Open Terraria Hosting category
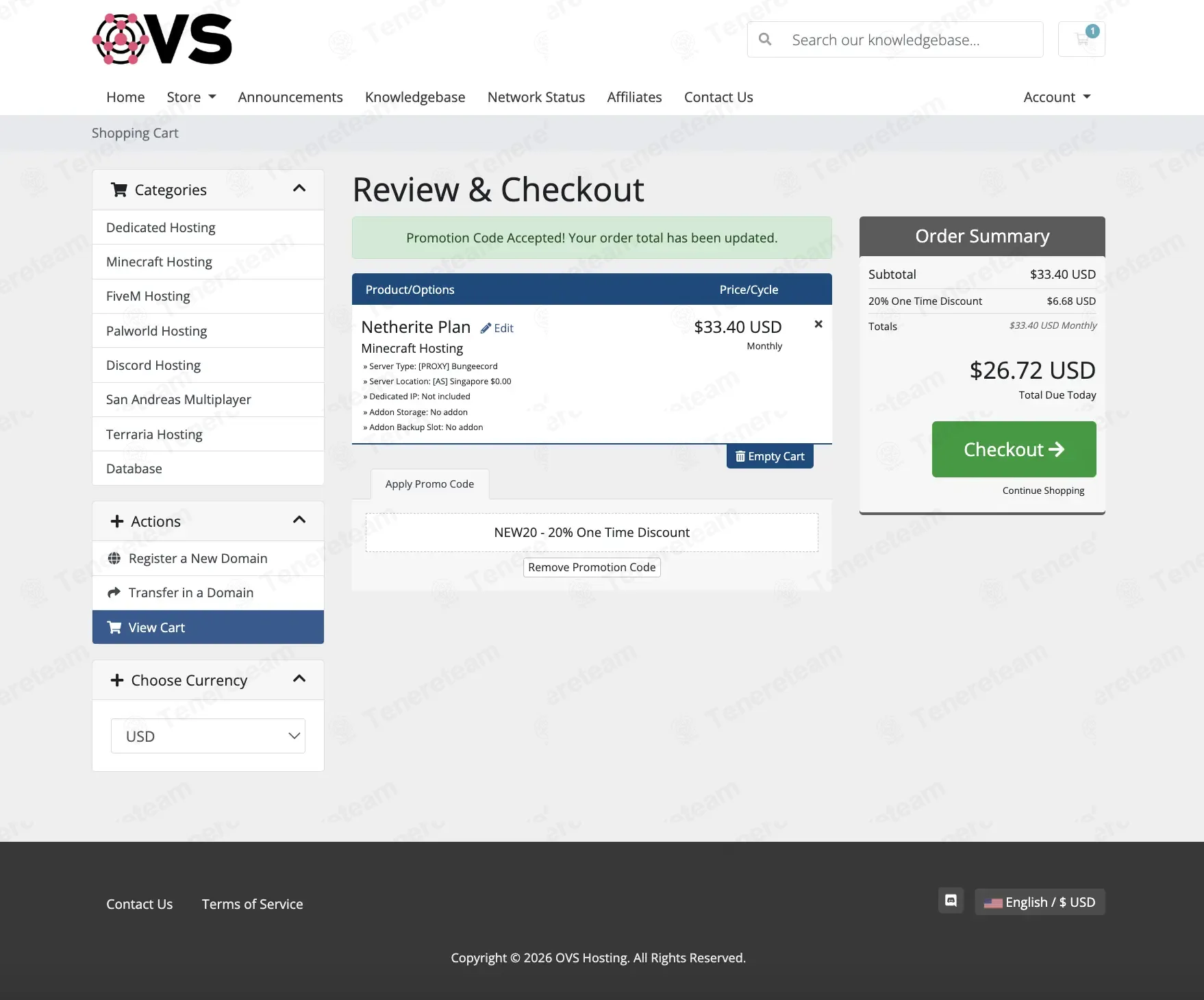This screenshot has height=1000, width=1204. click(208, 434)
